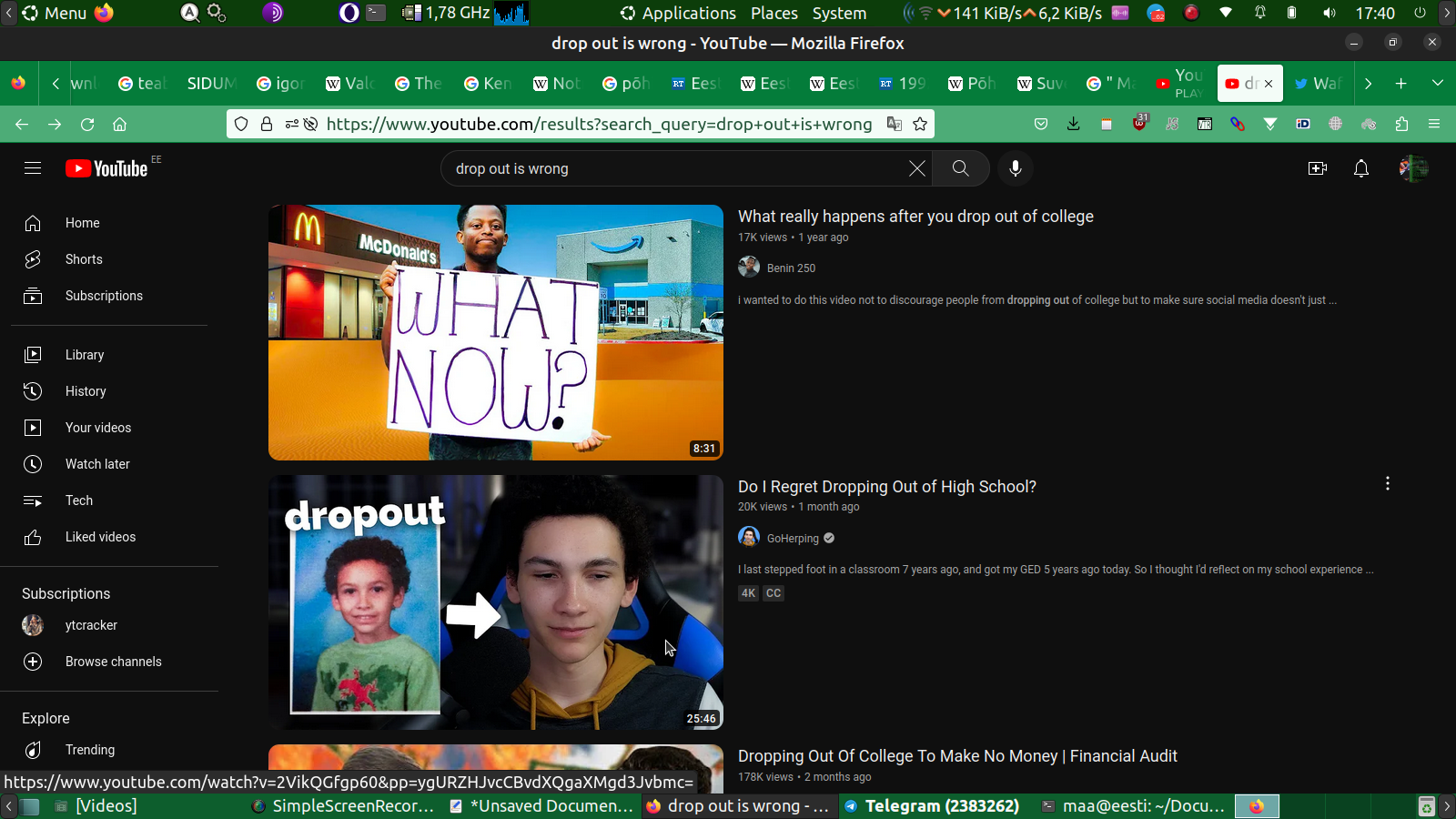Screen dimensions: 1456x819
Task: Click the Firefox address bar URL
Action: [x=599, y=124]
